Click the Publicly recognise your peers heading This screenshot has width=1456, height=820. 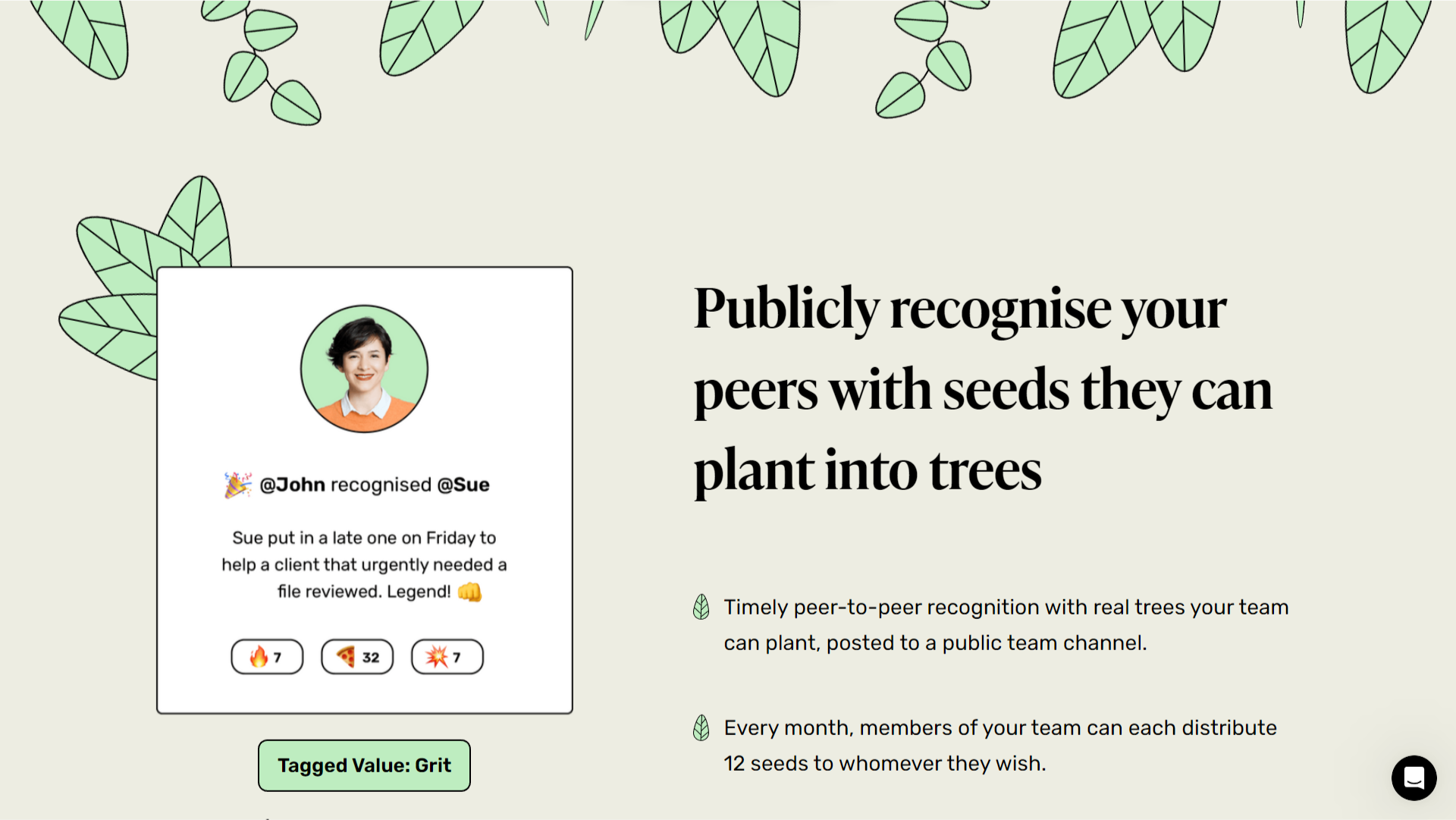coord(983,389)
